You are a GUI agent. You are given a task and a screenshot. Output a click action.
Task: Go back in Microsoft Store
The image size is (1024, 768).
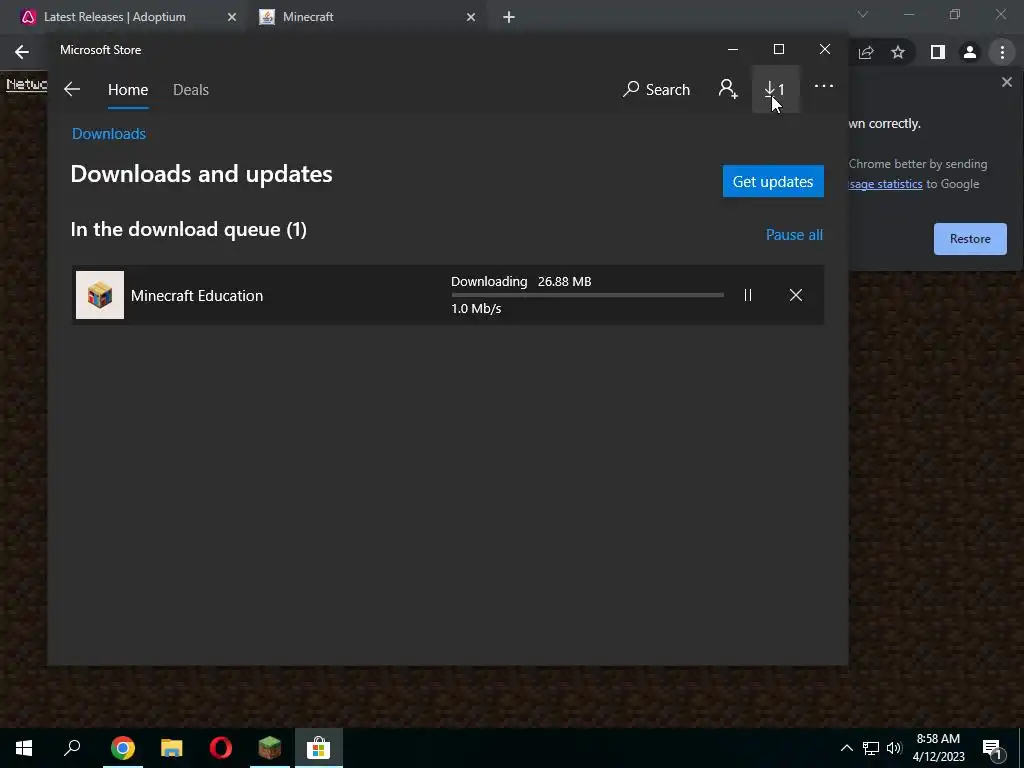click(x=72, y=89)
